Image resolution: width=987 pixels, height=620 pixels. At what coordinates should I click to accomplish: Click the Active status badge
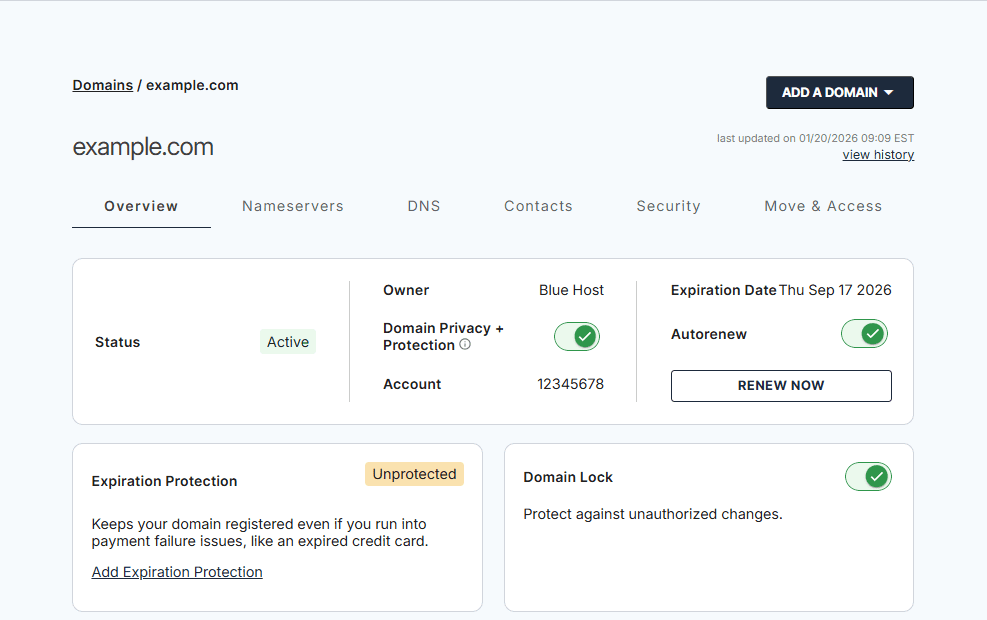coord(288,342)
